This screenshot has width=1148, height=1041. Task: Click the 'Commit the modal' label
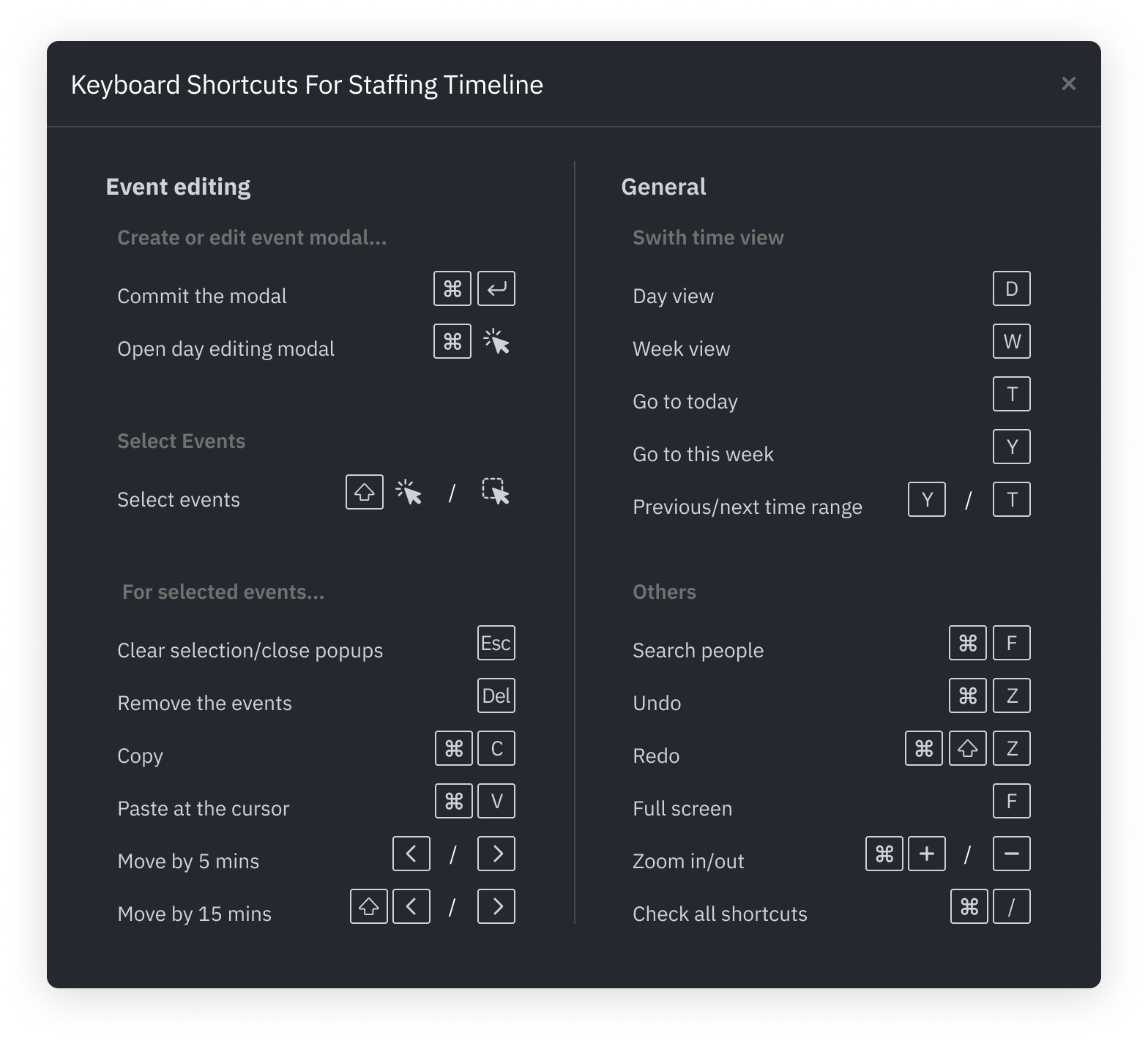(202, 296)
